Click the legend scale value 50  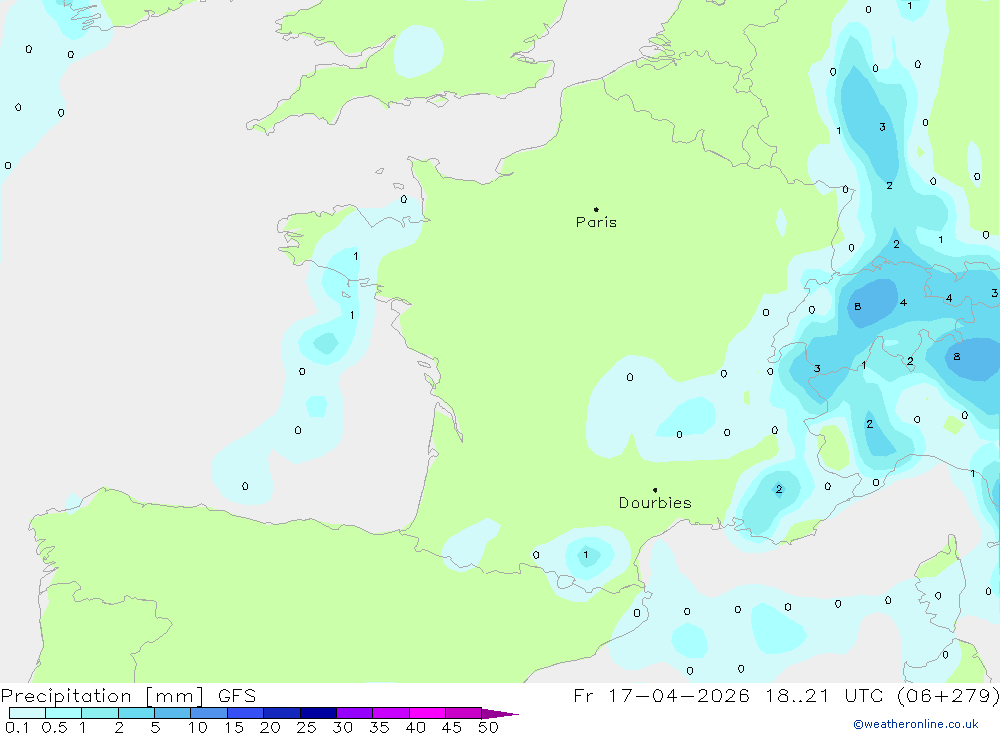(488, 727)
